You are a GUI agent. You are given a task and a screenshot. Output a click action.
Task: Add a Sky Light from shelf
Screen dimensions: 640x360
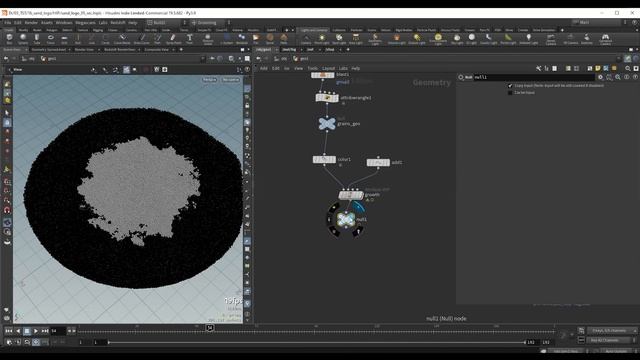[457, 39]
